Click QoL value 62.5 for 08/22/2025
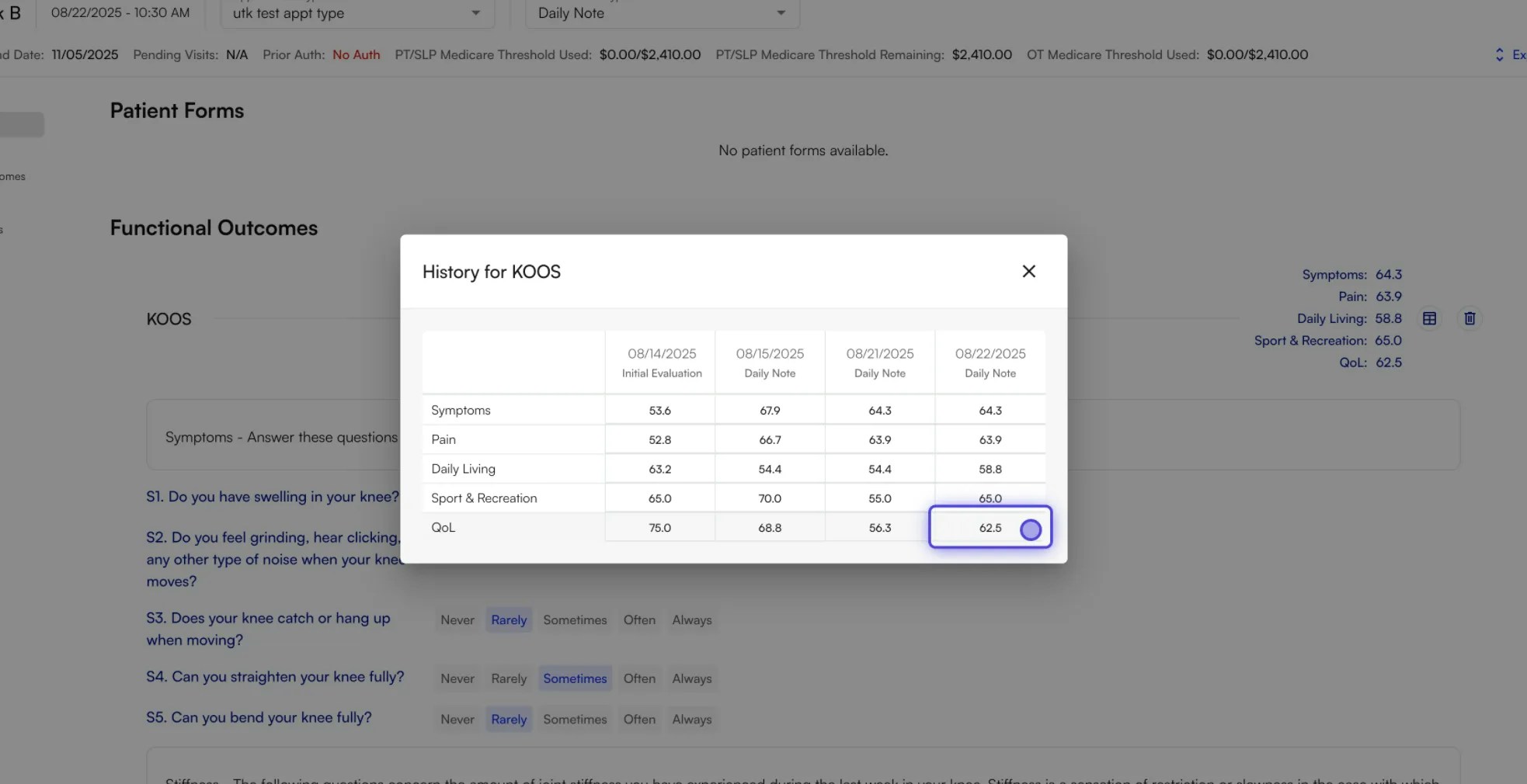Screen dimensions: 1527x784 [990, 528]
